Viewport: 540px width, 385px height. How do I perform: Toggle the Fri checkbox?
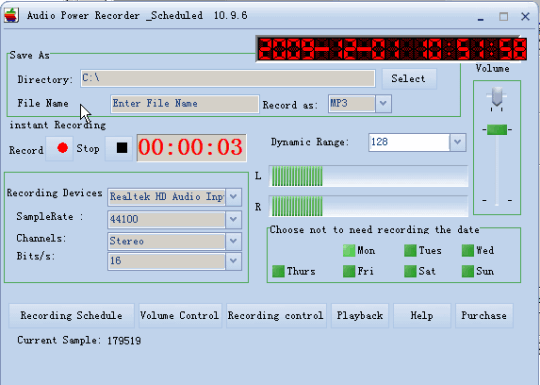[349, 271]
